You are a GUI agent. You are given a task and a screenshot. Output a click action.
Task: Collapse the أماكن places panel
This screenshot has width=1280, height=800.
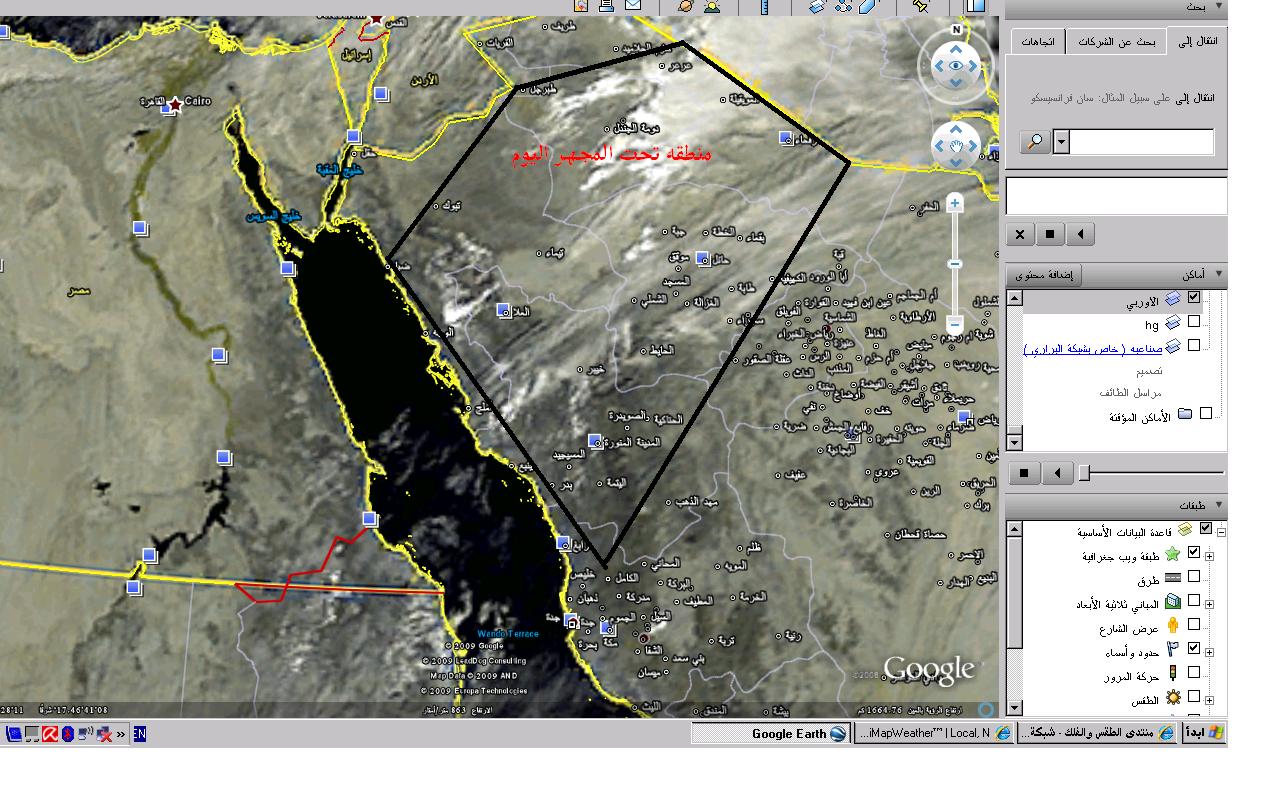(x=1218, y=273)
